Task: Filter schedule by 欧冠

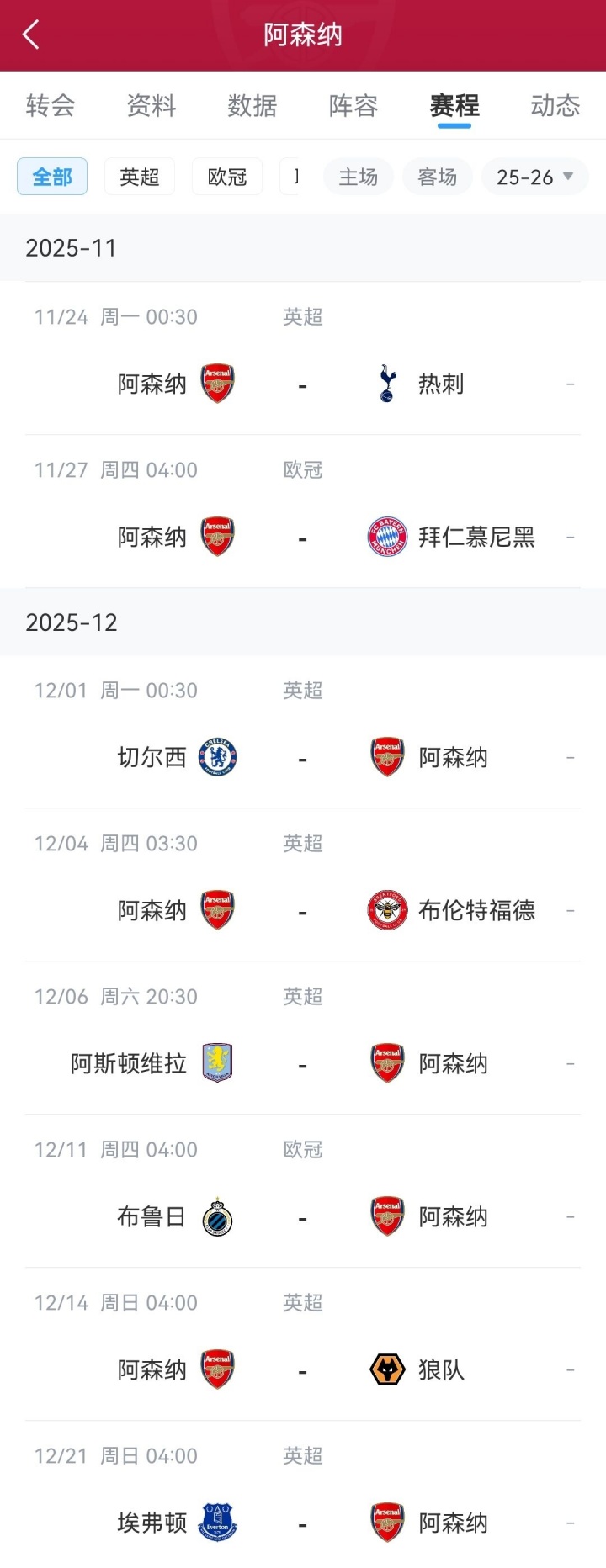Action: click(227, 177)
